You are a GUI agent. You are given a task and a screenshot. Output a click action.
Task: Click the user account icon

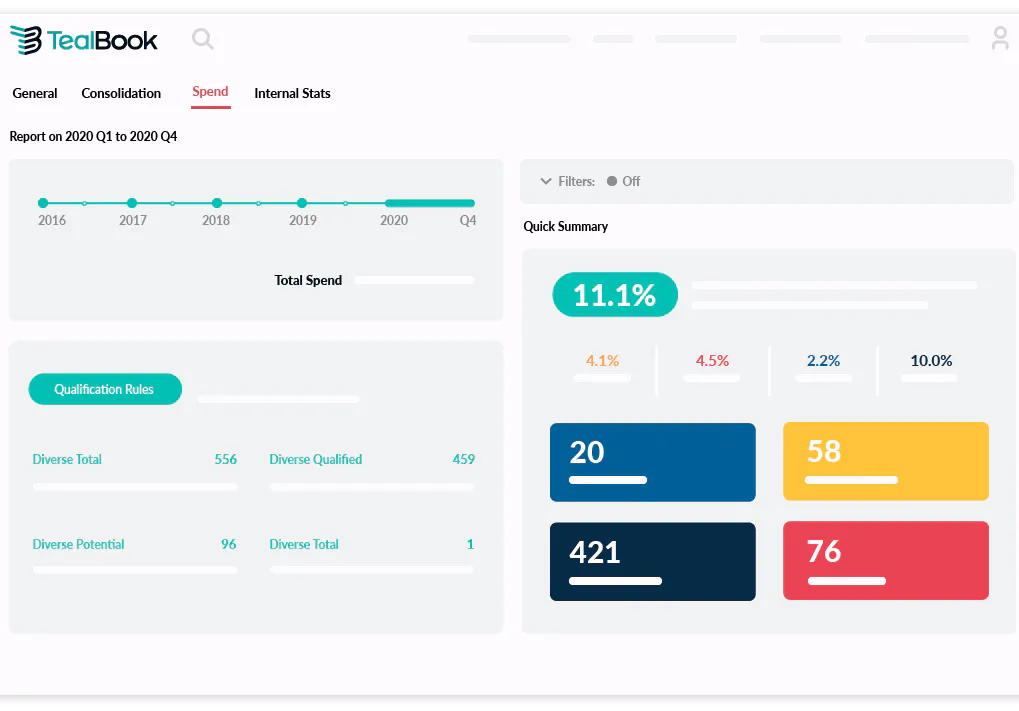coord(999,39)
